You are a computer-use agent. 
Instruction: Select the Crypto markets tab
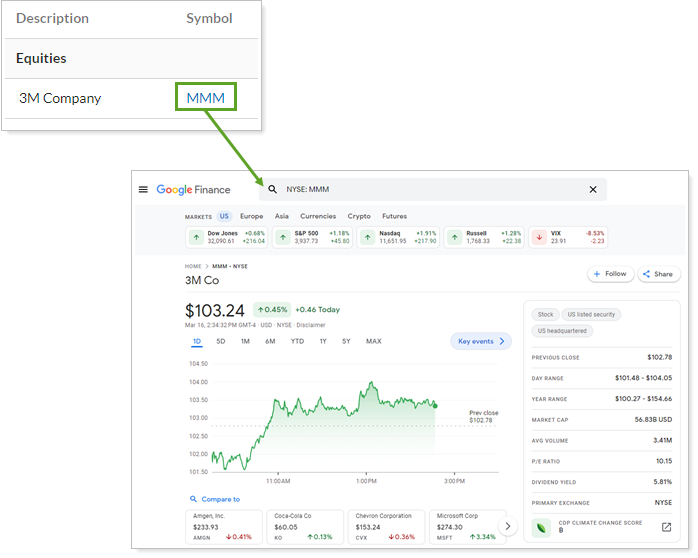[x=358, y=216]
